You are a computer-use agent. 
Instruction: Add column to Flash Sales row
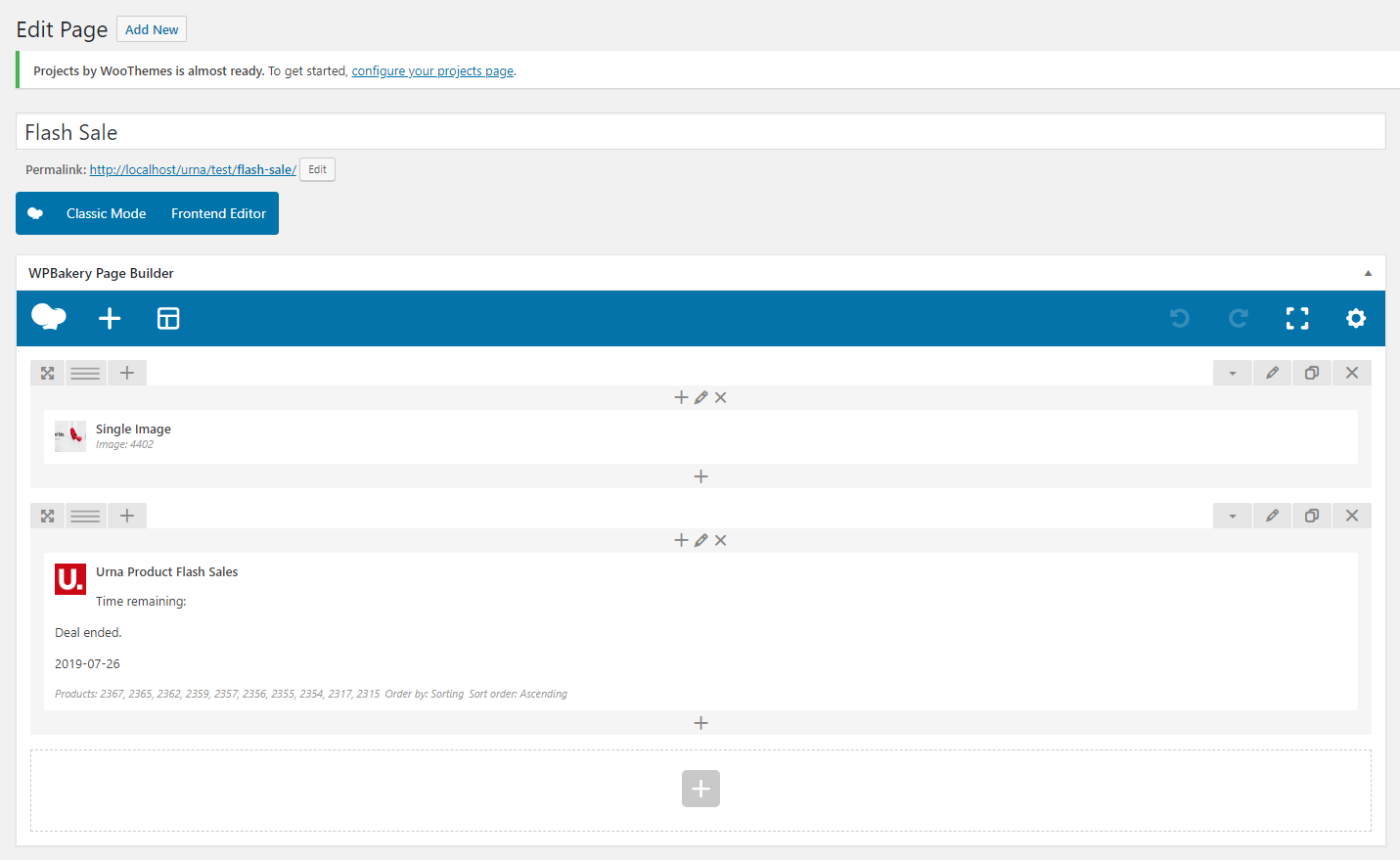(127, 516)
